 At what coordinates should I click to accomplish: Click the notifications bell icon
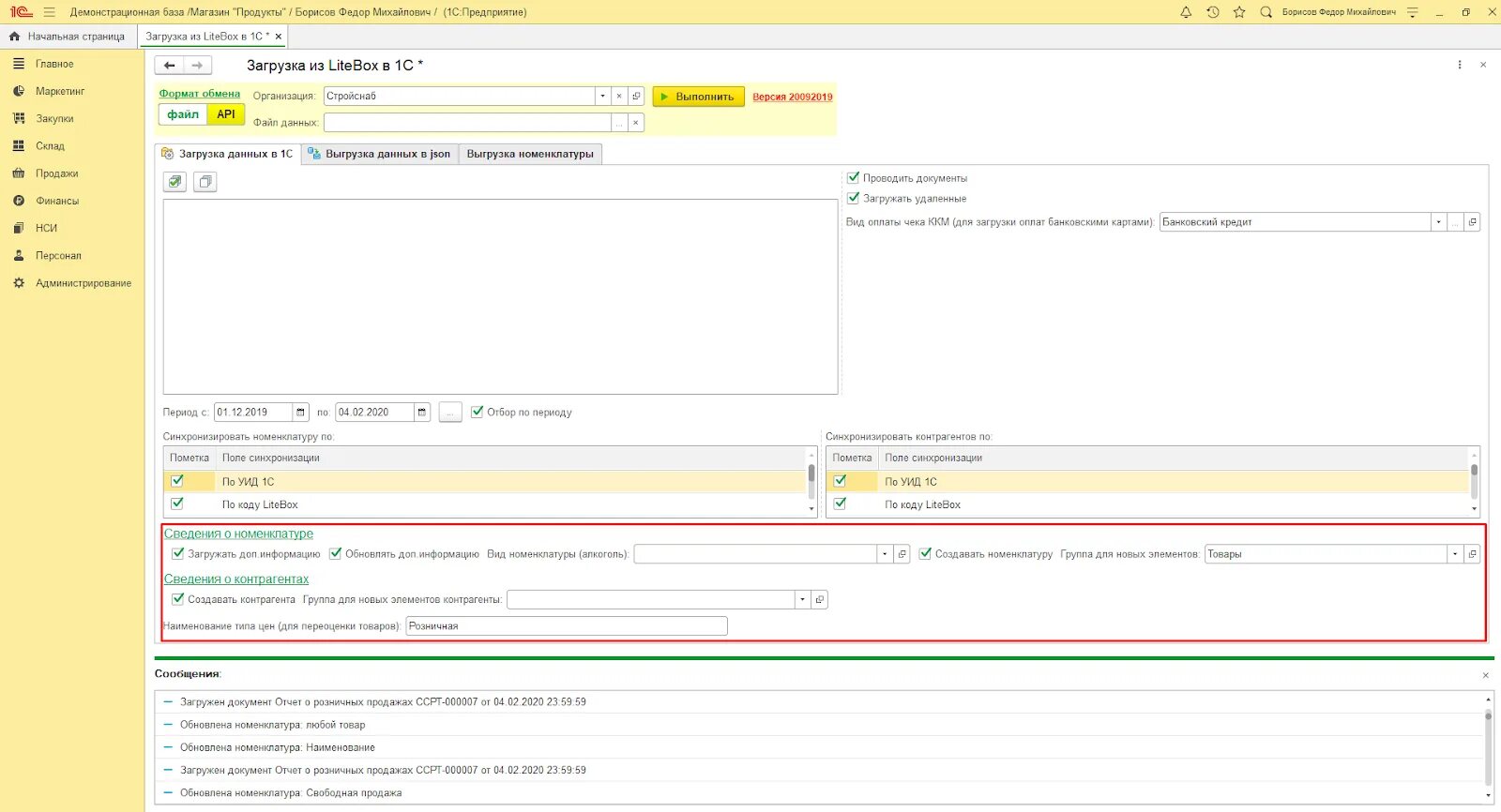pos(1186,12)
